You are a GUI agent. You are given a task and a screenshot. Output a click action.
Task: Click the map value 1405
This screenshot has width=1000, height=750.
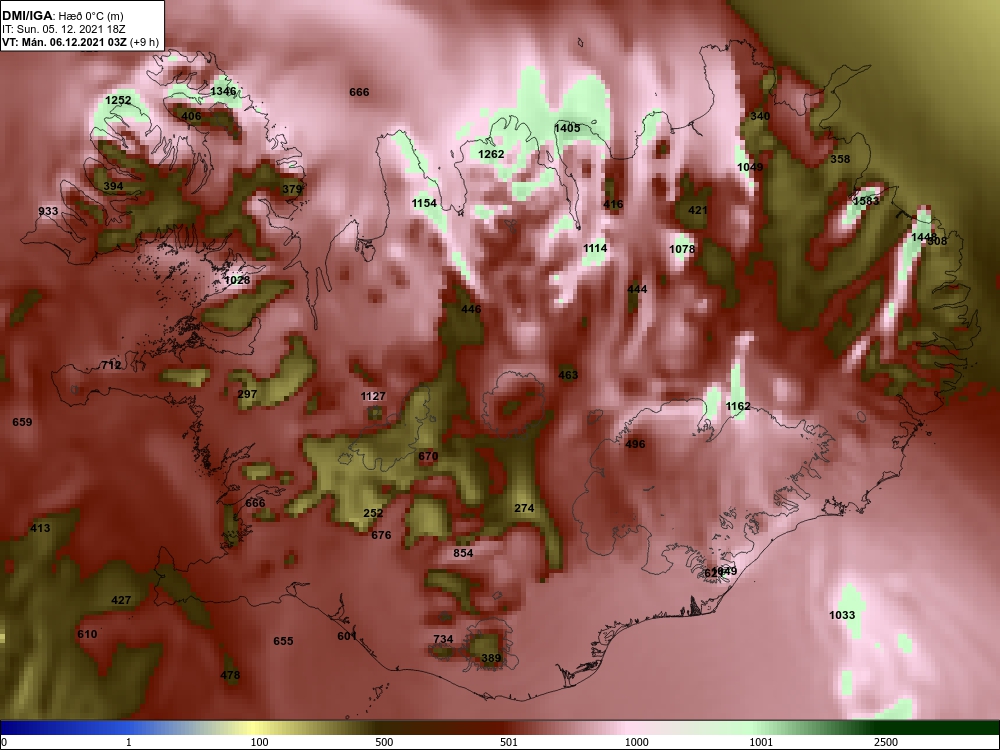567,128
